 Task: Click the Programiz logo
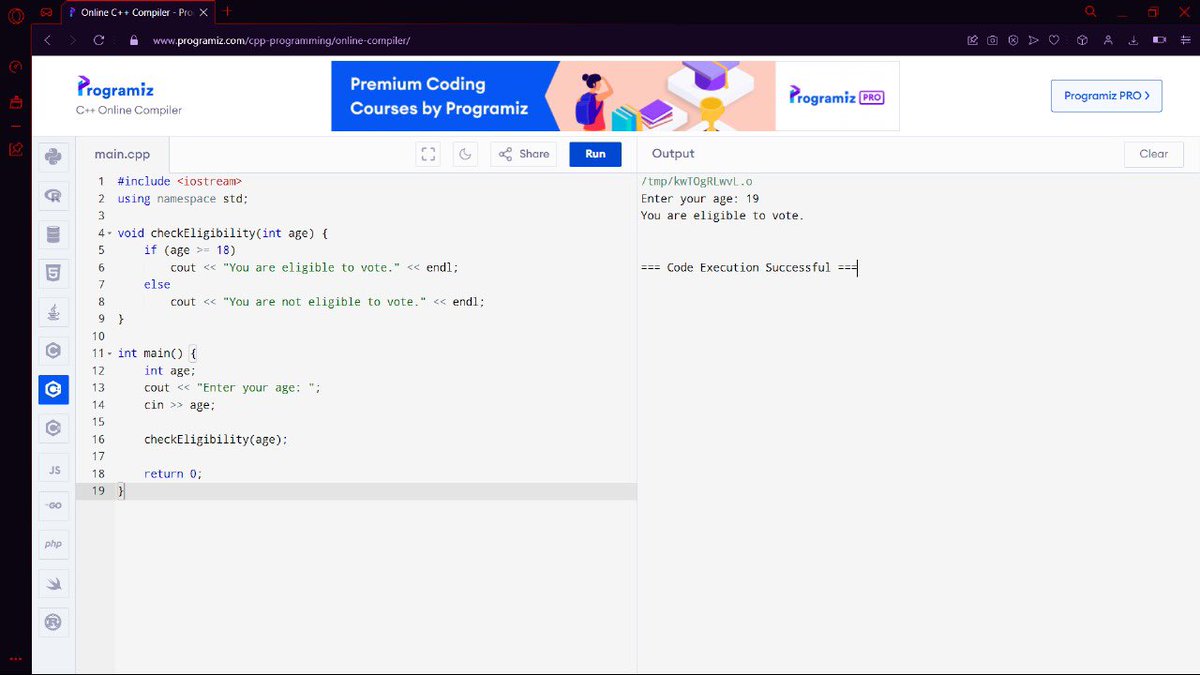116,88
